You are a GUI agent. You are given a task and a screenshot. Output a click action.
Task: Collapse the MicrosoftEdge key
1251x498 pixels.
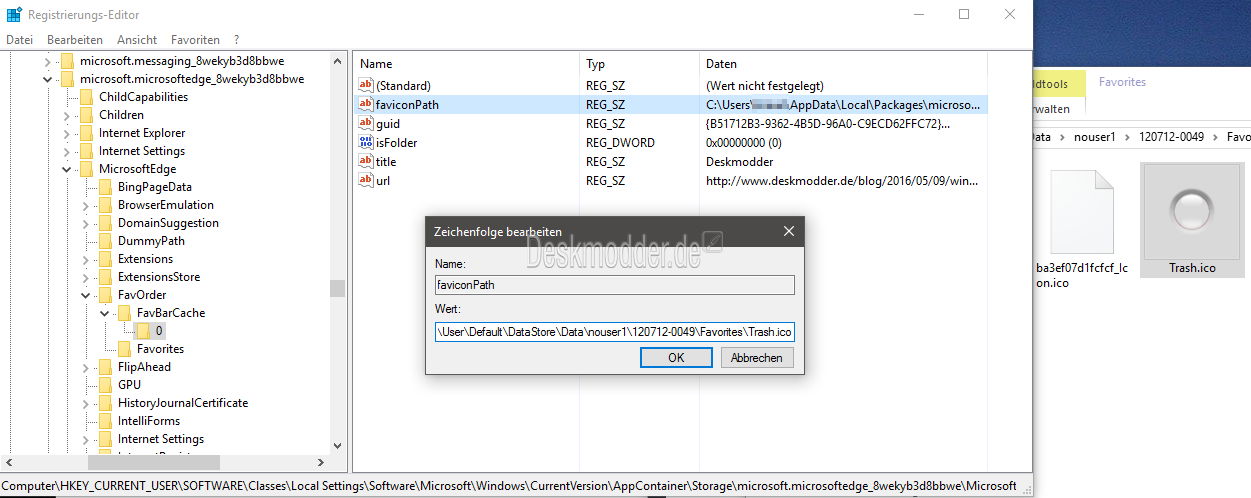[67, 169]
